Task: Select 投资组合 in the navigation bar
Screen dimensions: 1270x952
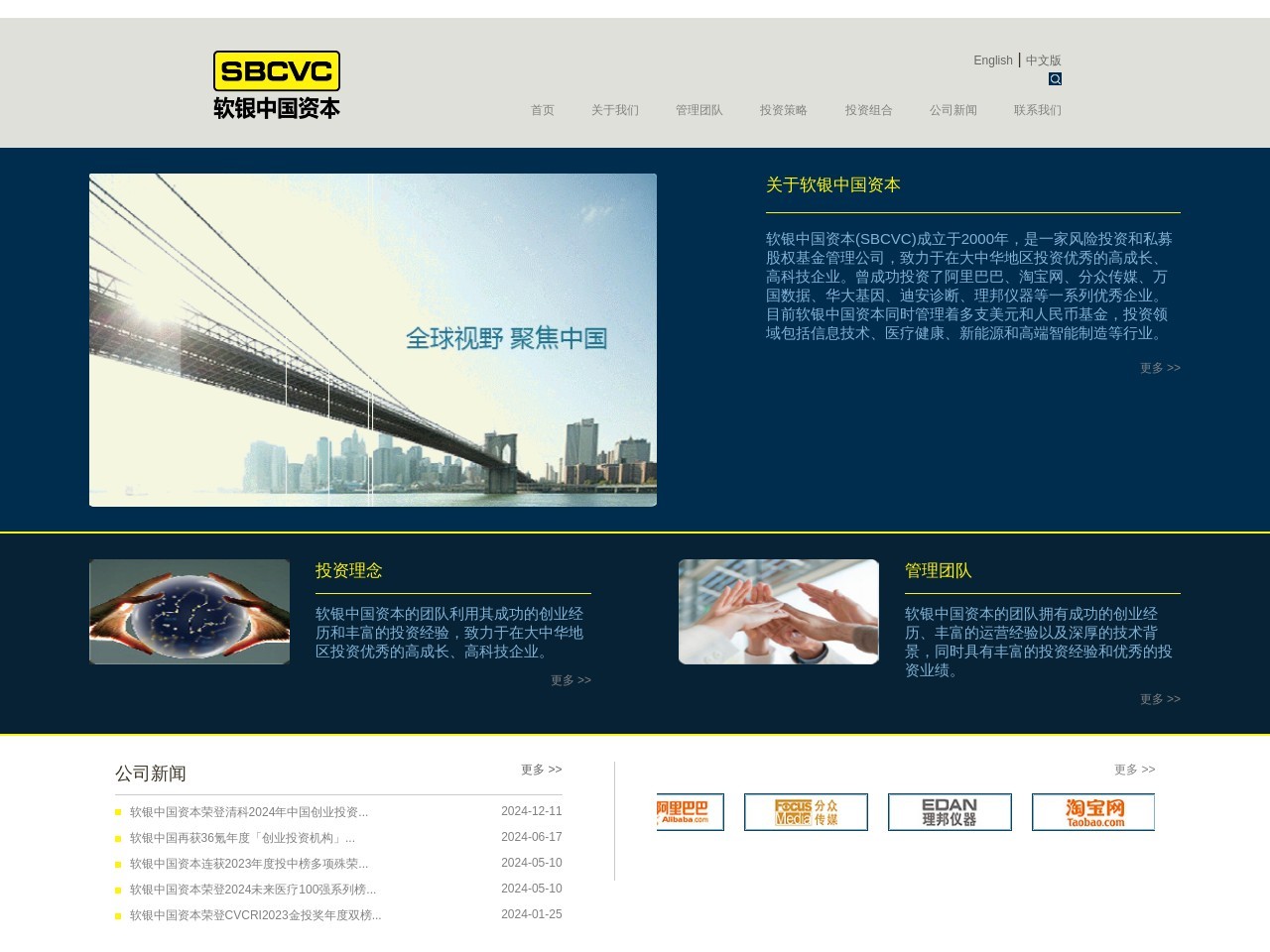Action: click(869, 110)
